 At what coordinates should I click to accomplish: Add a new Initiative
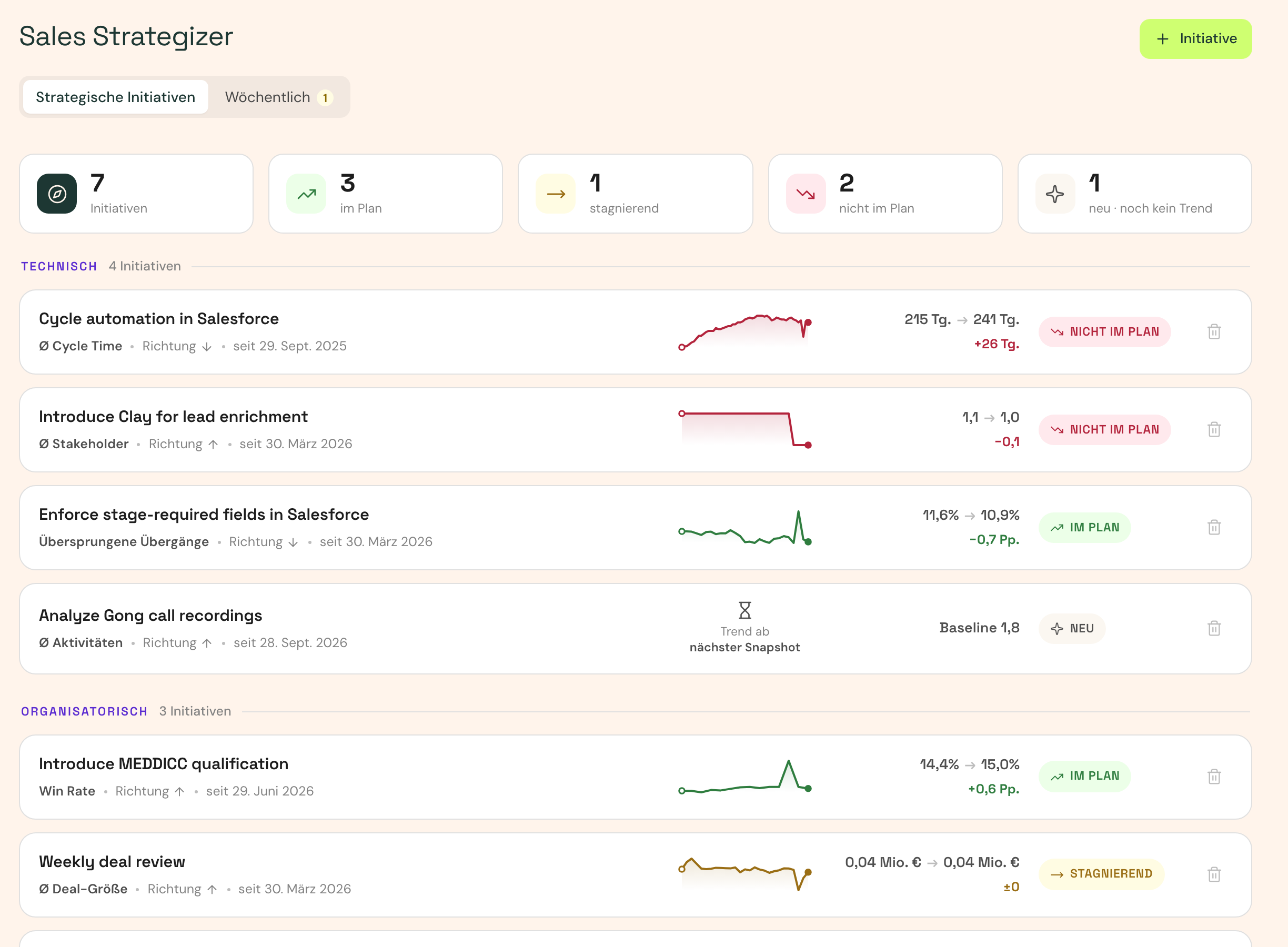click(1195, 38)
